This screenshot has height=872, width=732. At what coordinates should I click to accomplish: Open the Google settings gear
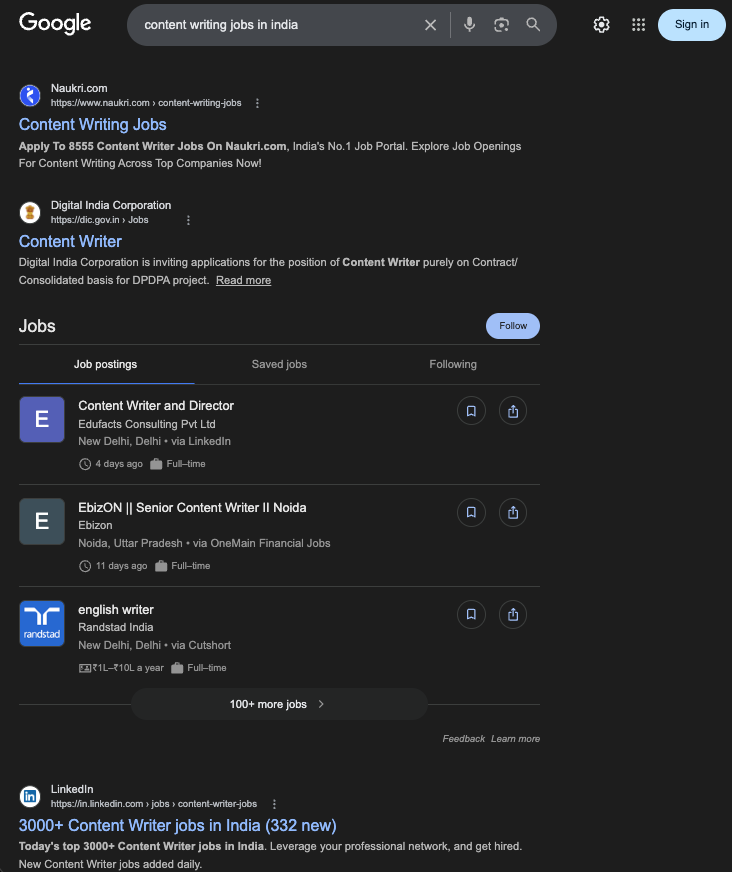(x=601, y=25)
